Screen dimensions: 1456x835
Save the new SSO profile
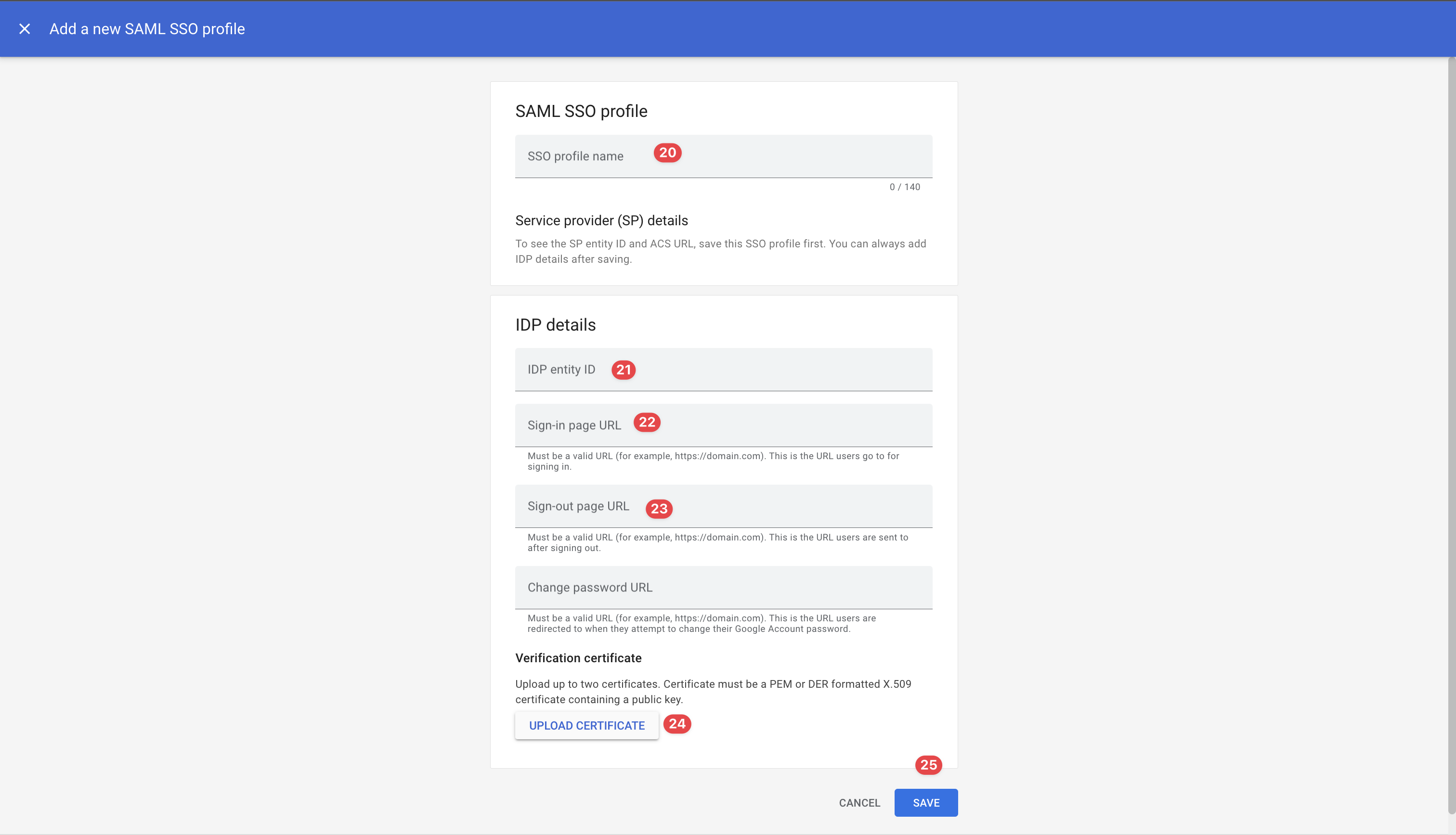click(925, 803)
